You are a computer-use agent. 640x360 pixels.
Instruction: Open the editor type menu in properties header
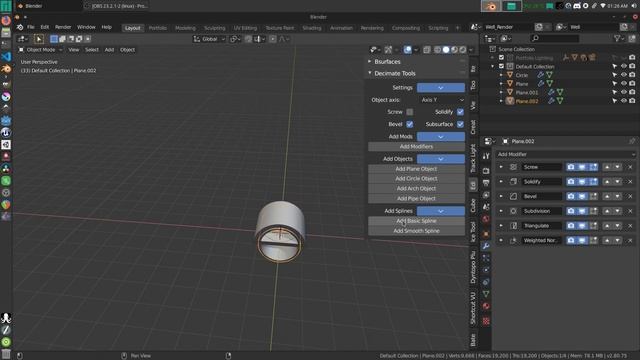tap(489, 141)
